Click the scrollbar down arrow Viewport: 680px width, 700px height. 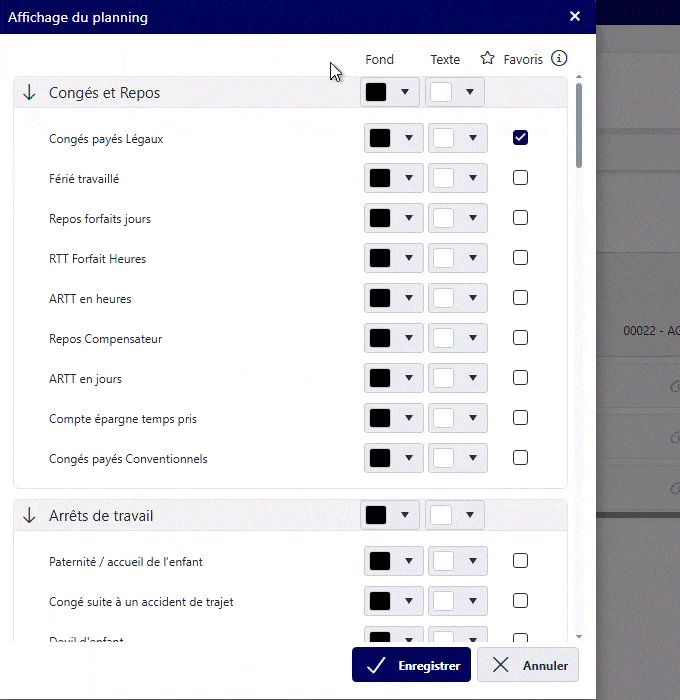579,637
